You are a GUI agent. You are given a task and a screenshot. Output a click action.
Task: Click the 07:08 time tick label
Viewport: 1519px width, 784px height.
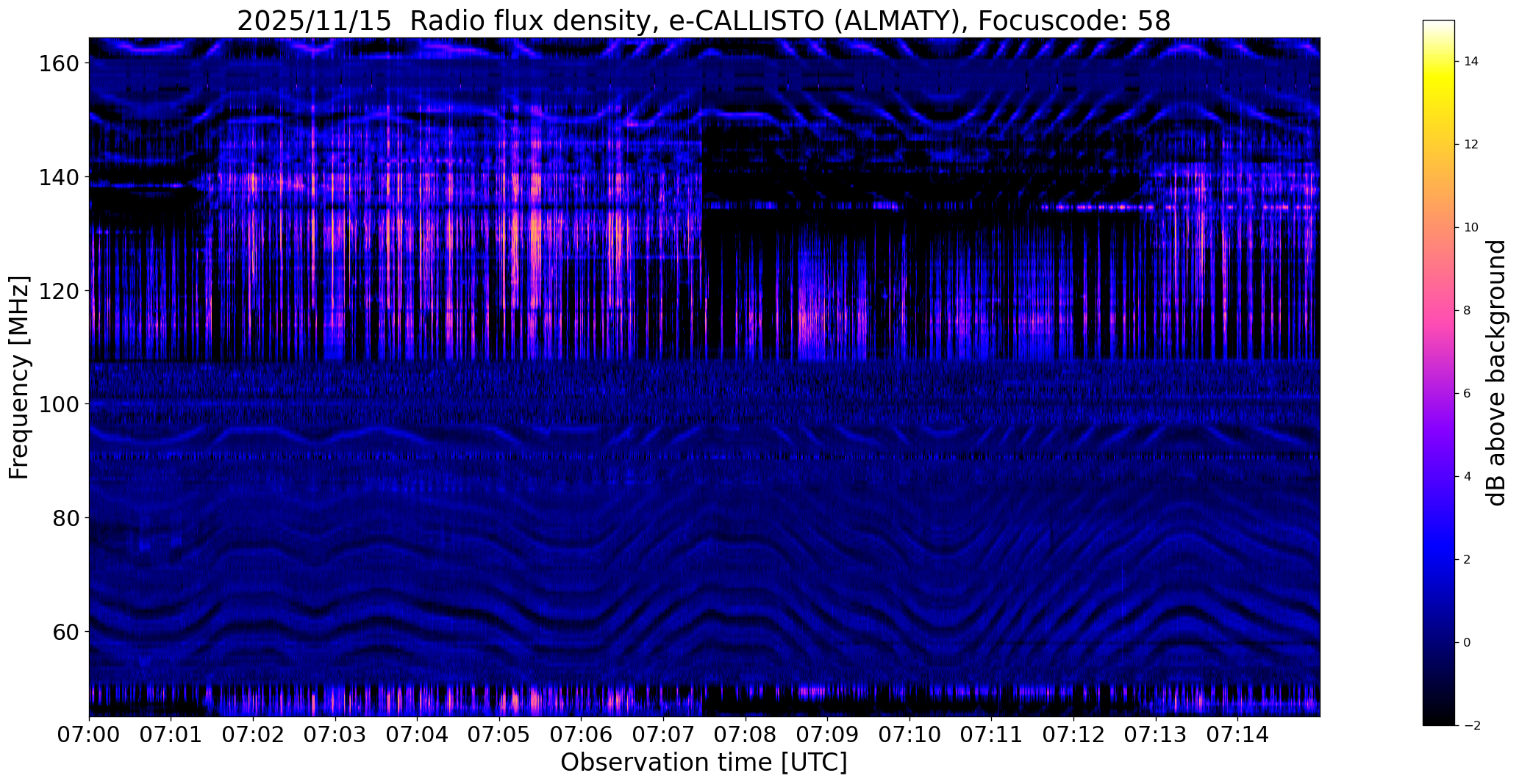(x=746, y=734)
